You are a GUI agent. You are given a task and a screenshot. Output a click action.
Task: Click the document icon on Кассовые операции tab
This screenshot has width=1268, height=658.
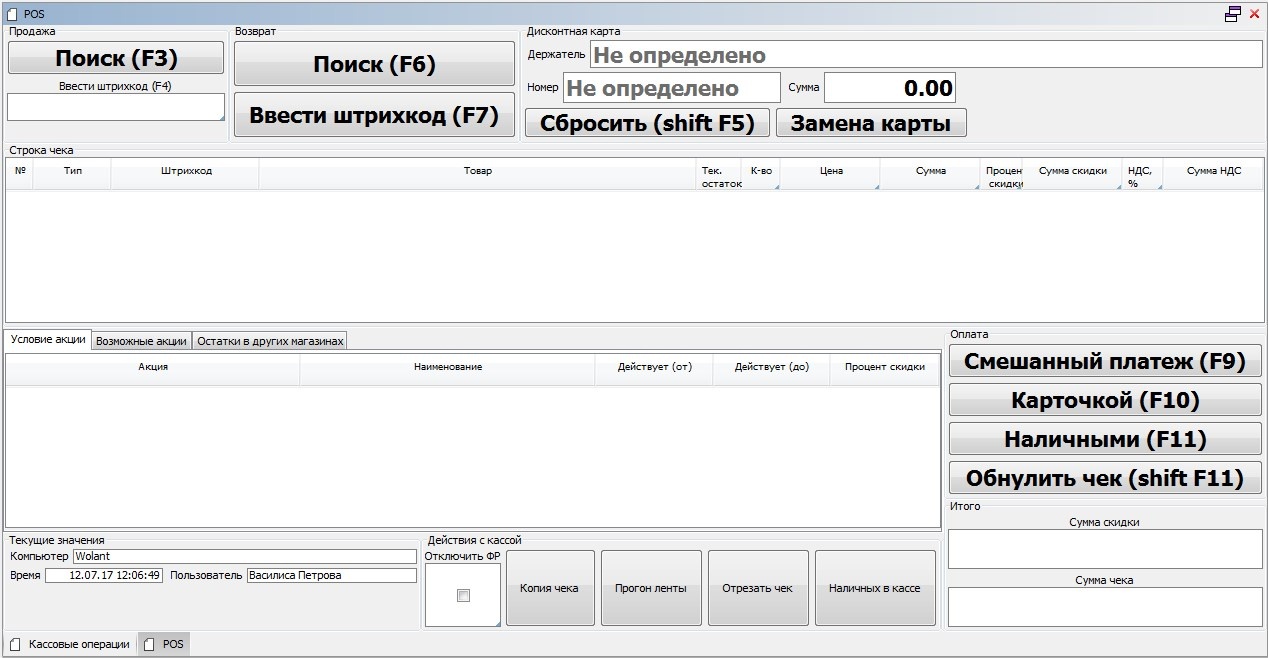tap(15, 644)
